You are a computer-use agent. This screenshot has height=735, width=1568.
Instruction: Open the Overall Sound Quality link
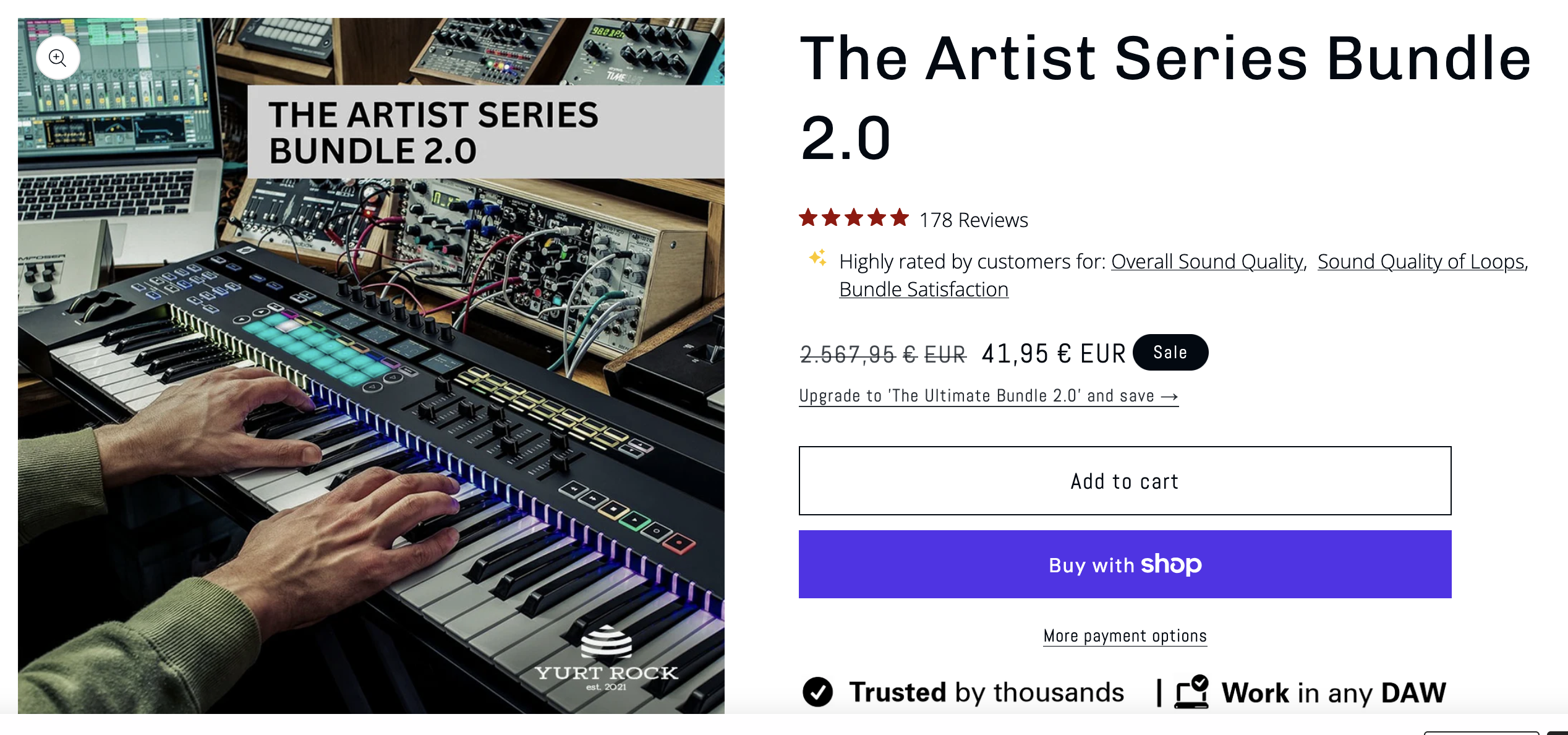pyautogui.click(x=1207, y=262)
